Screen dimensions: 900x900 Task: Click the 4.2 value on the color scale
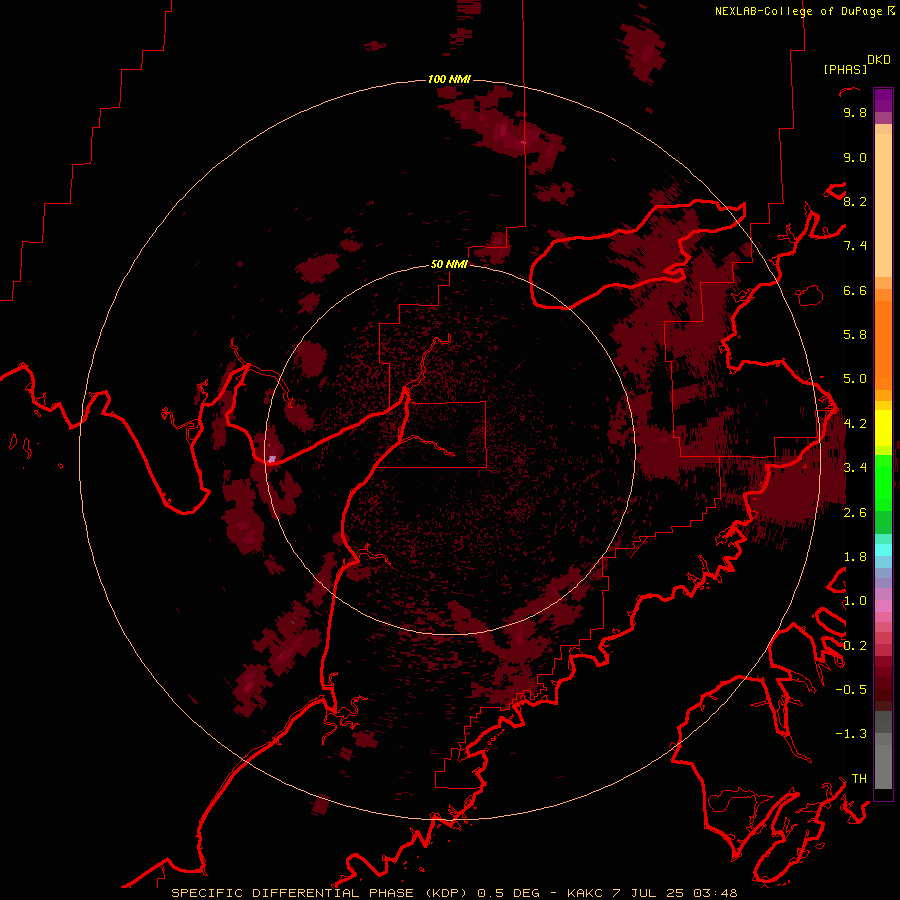point(855,424)
